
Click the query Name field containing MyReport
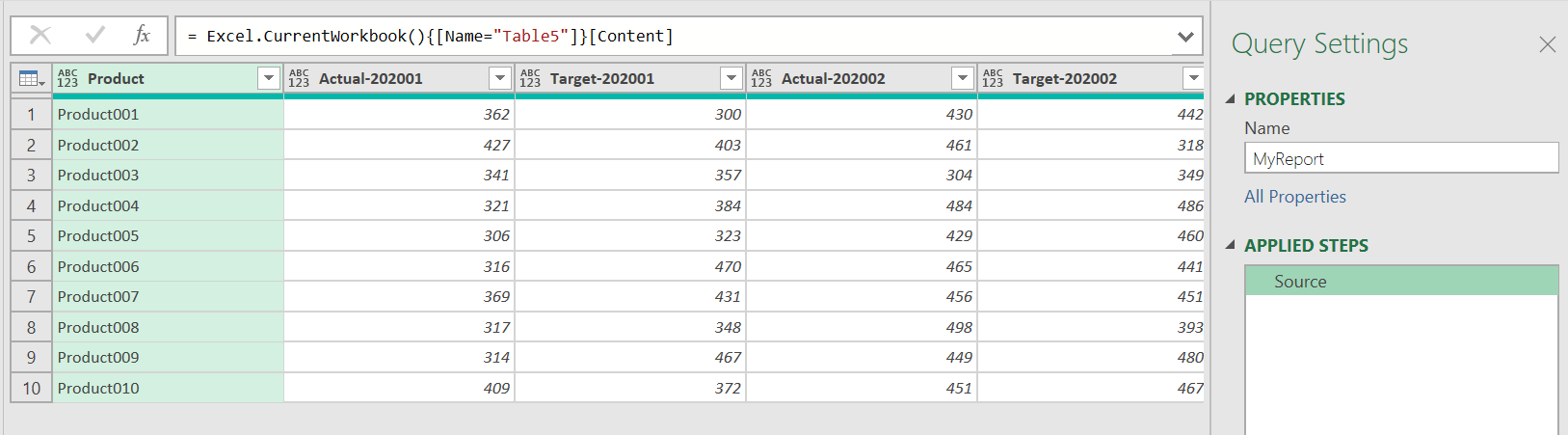click(x=1400, y=159)
